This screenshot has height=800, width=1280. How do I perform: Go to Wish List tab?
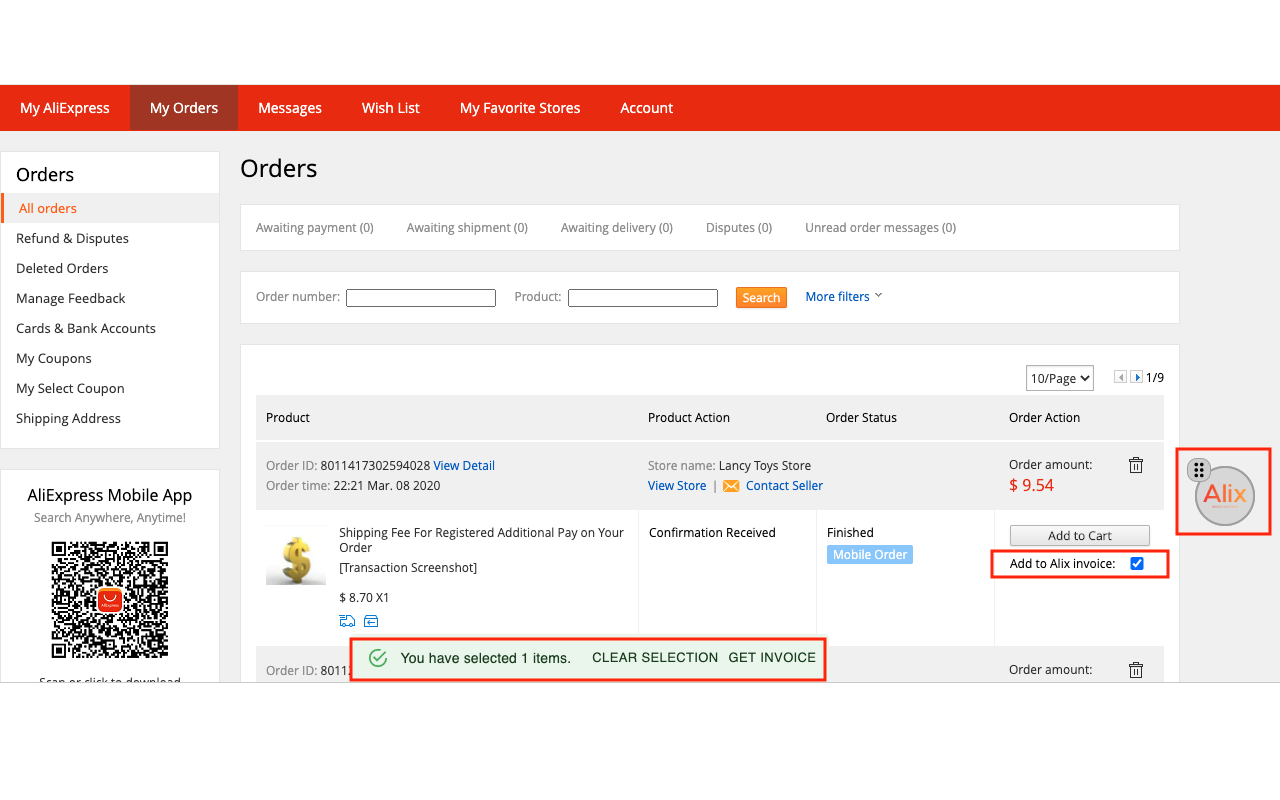click(391, 108)
